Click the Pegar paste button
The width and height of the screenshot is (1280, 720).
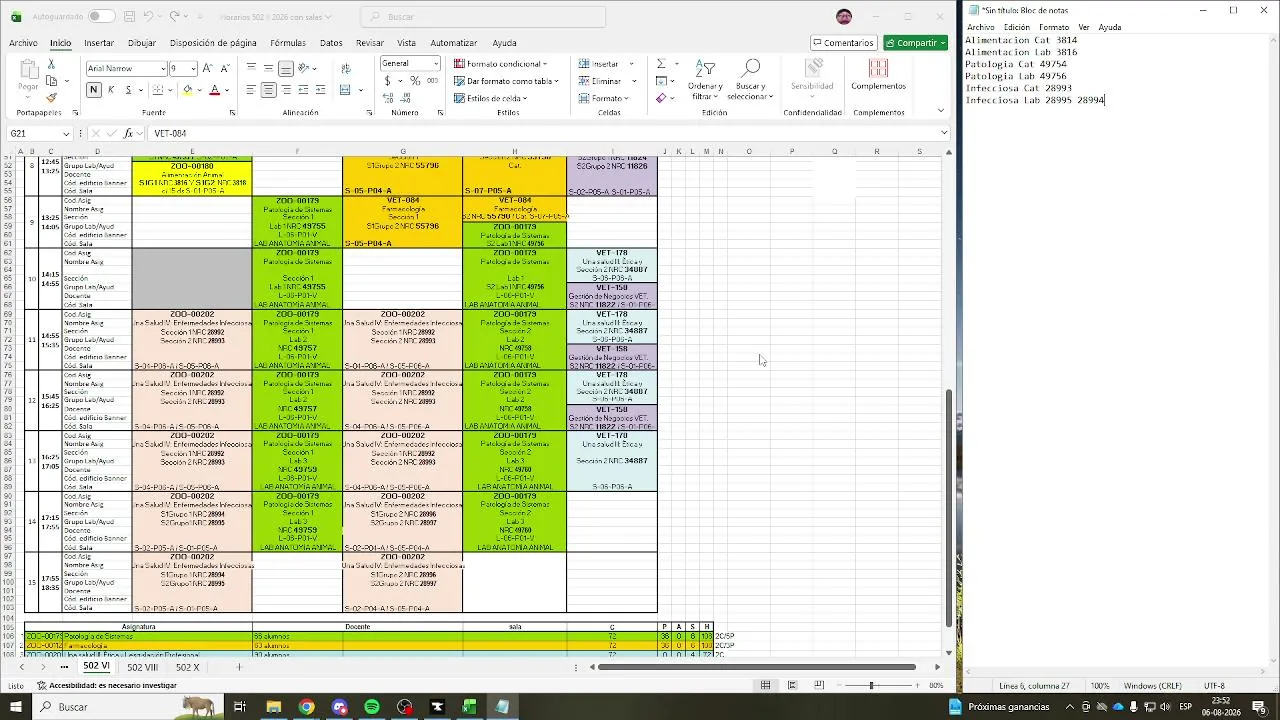28,77
